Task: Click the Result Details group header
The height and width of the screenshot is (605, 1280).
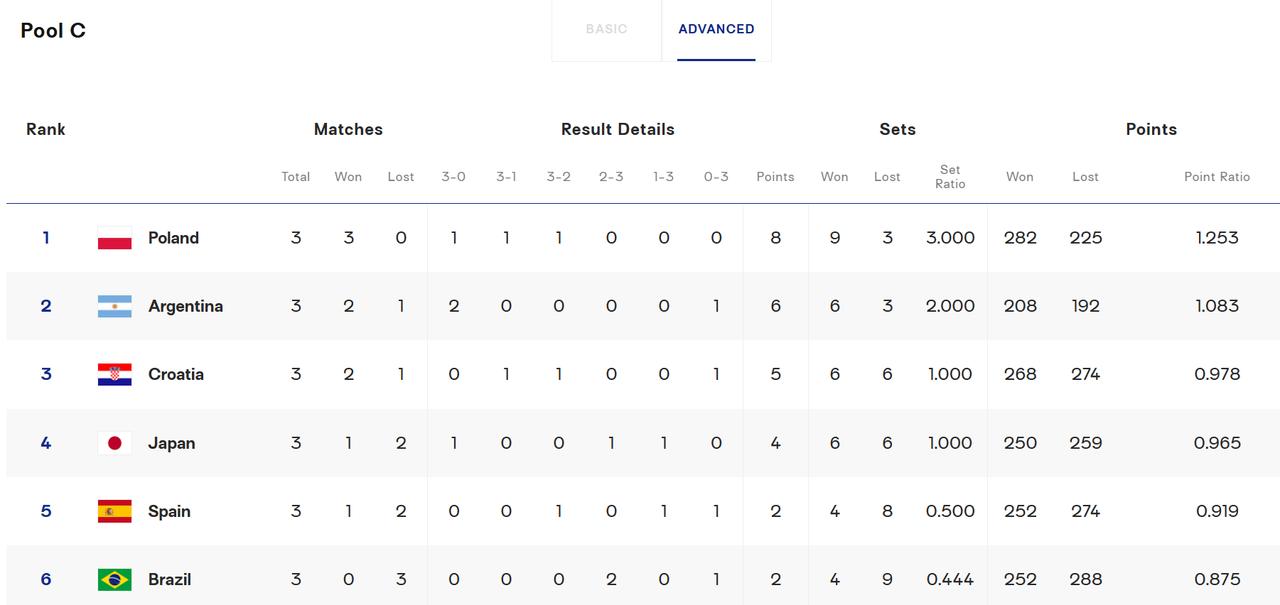Action: point(618,129)
